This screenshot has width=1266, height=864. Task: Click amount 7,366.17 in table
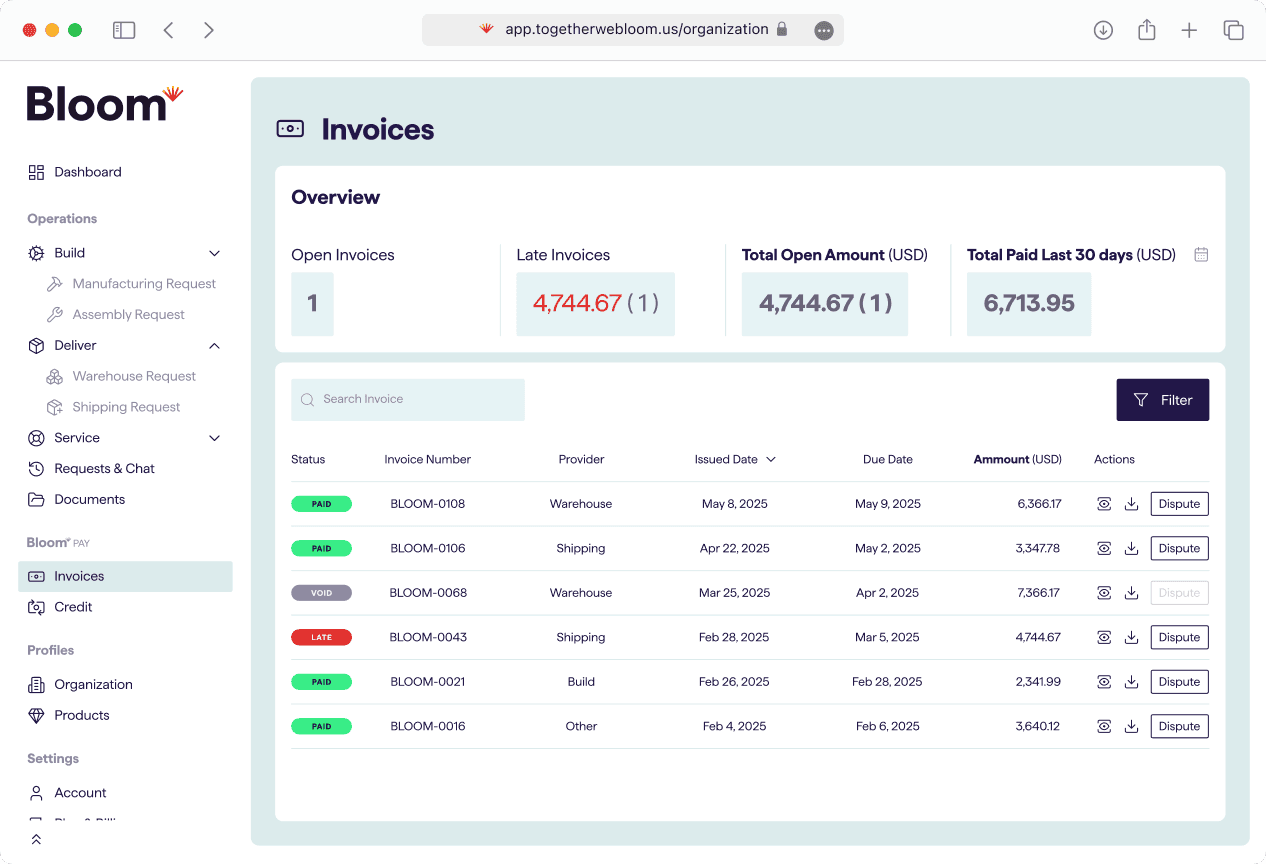1039,593
